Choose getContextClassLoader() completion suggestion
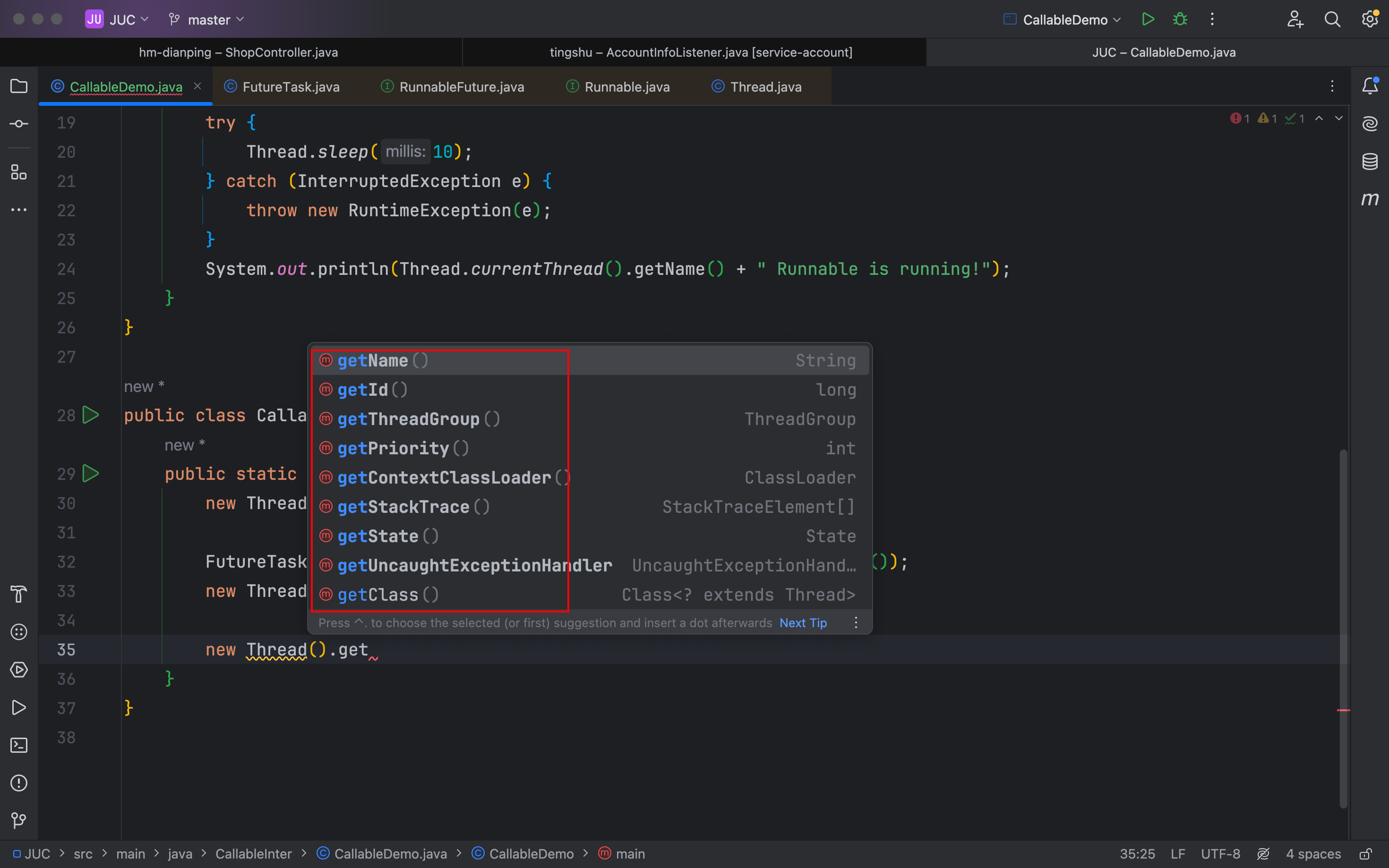 (x=590, y=477)
